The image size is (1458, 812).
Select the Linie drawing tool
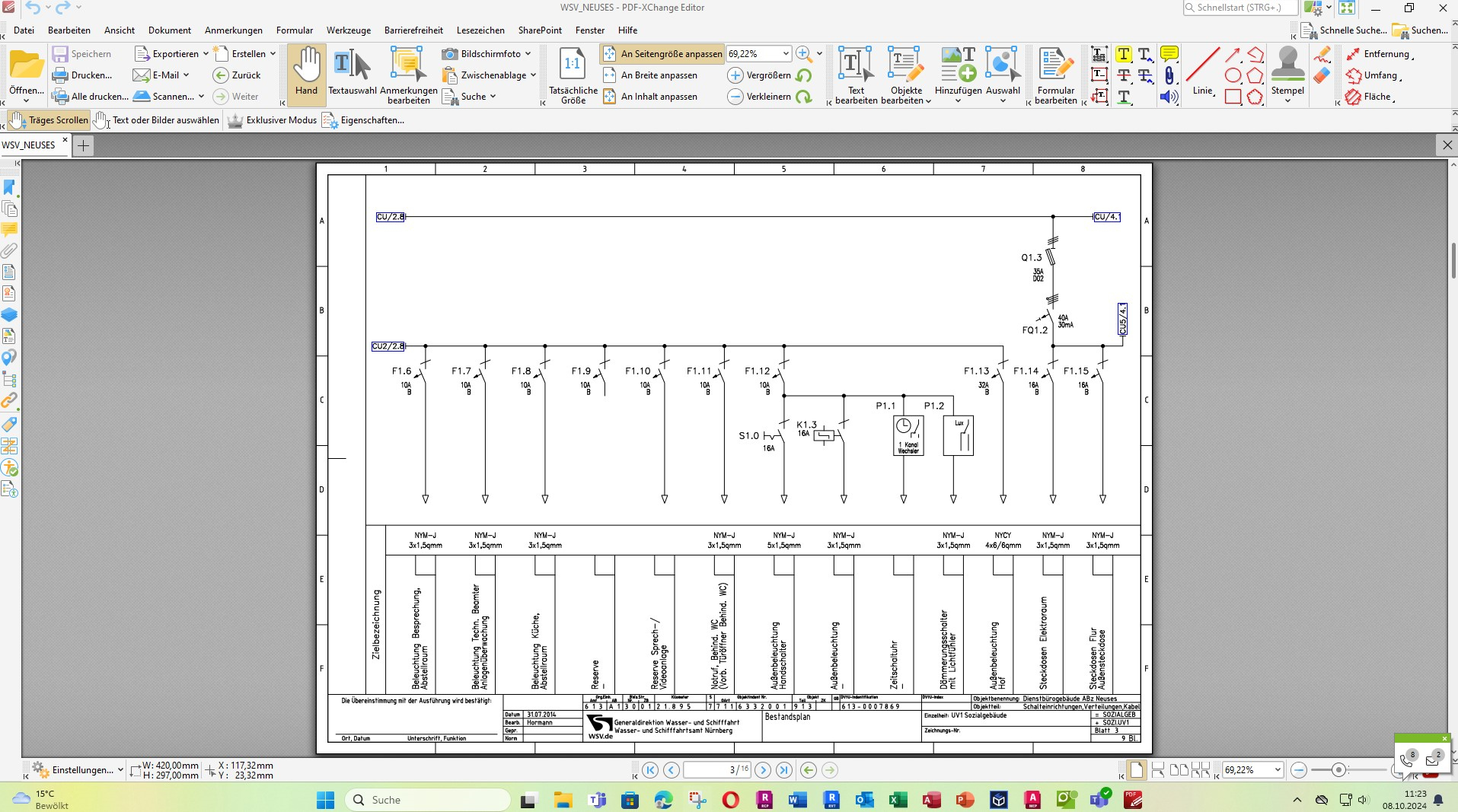pyautogui.click(x=1202, y=67)
